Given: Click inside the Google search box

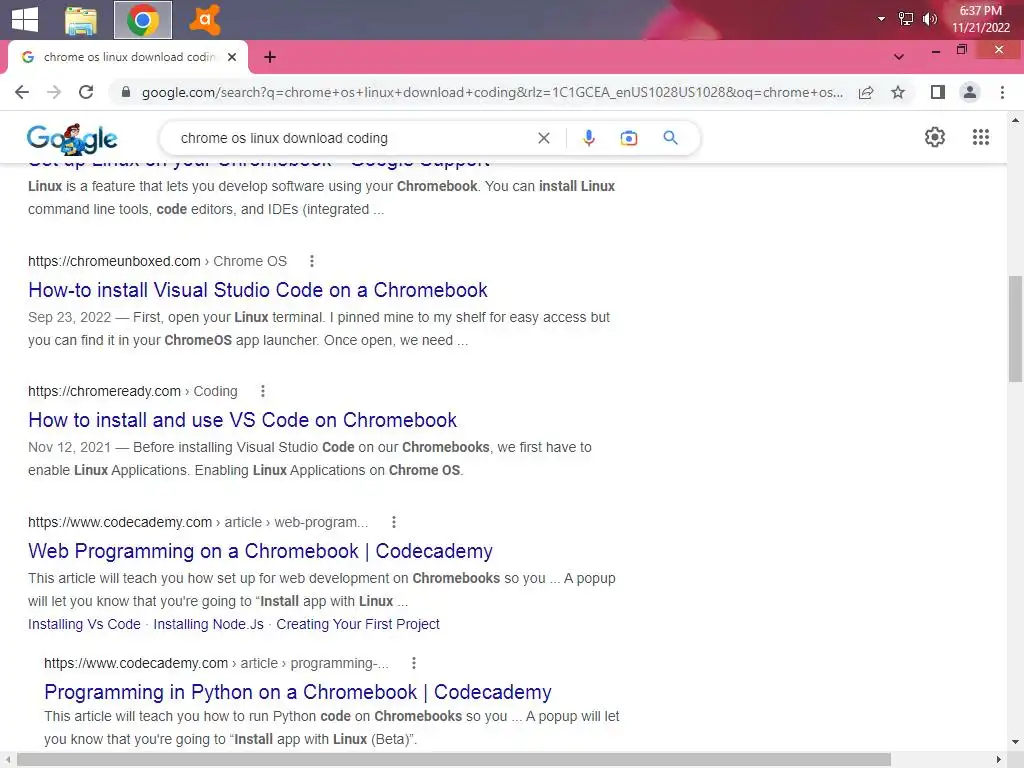Looking at the screenshot, I should [x=353, y=138].
